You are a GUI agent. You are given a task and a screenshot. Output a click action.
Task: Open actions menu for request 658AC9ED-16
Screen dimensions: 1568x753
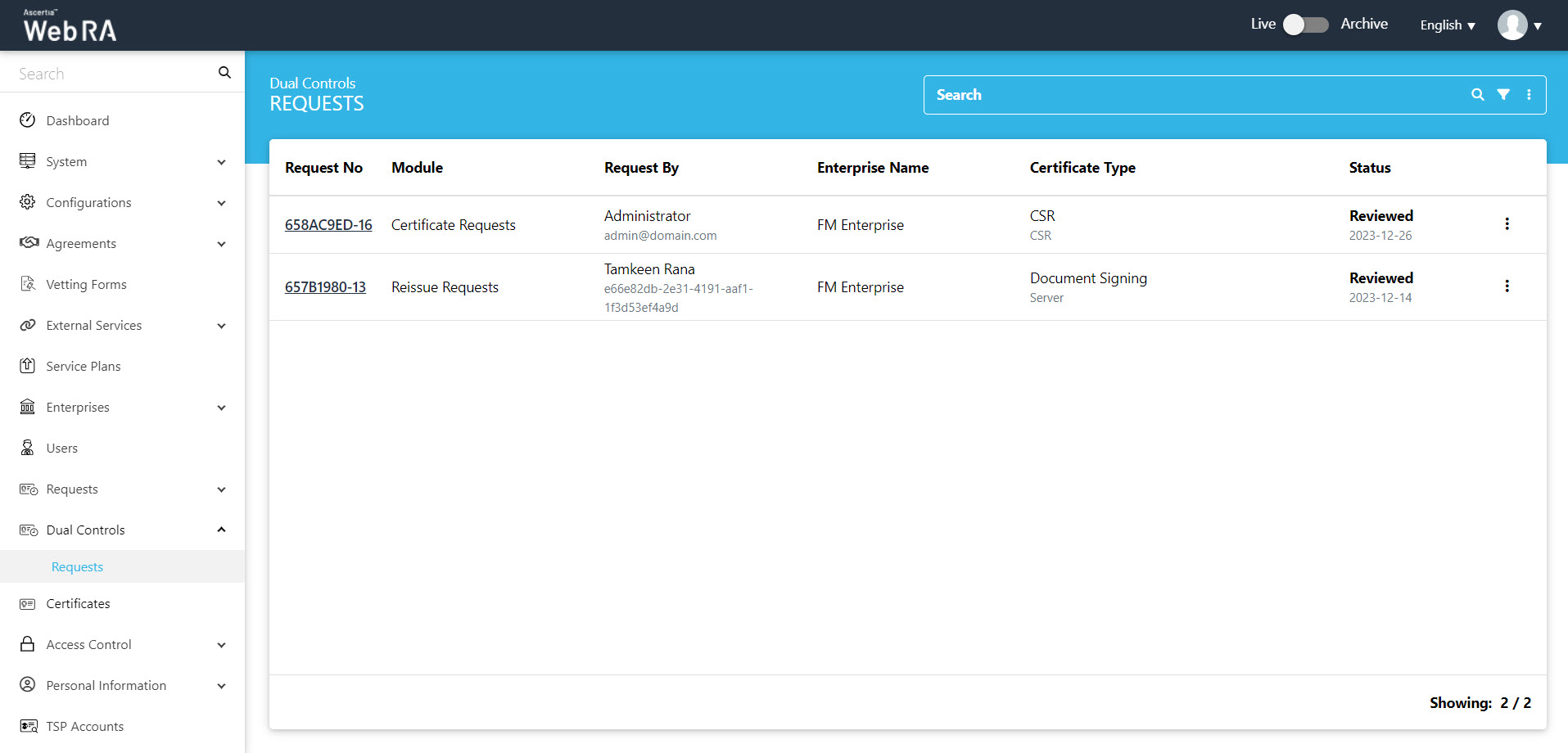[1507, 224]
